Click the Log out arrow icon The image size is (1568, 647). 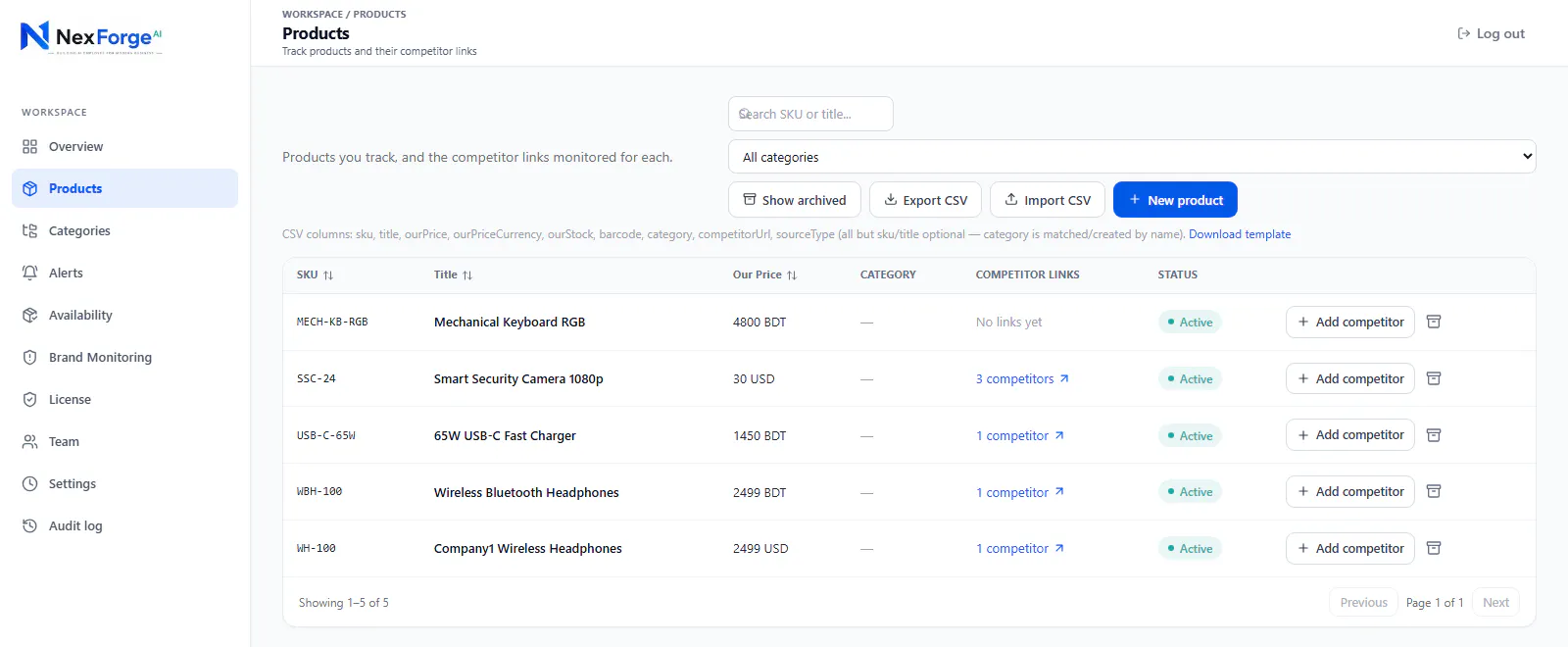[x=1464, y=33]
